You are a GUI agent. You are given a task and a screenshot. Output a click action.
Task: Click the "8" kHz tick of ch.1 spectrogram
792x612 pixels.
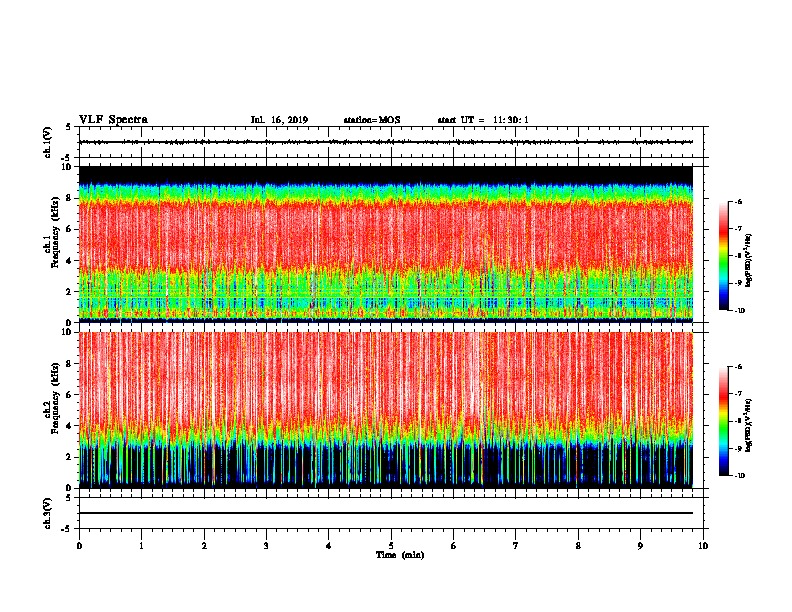70,198
